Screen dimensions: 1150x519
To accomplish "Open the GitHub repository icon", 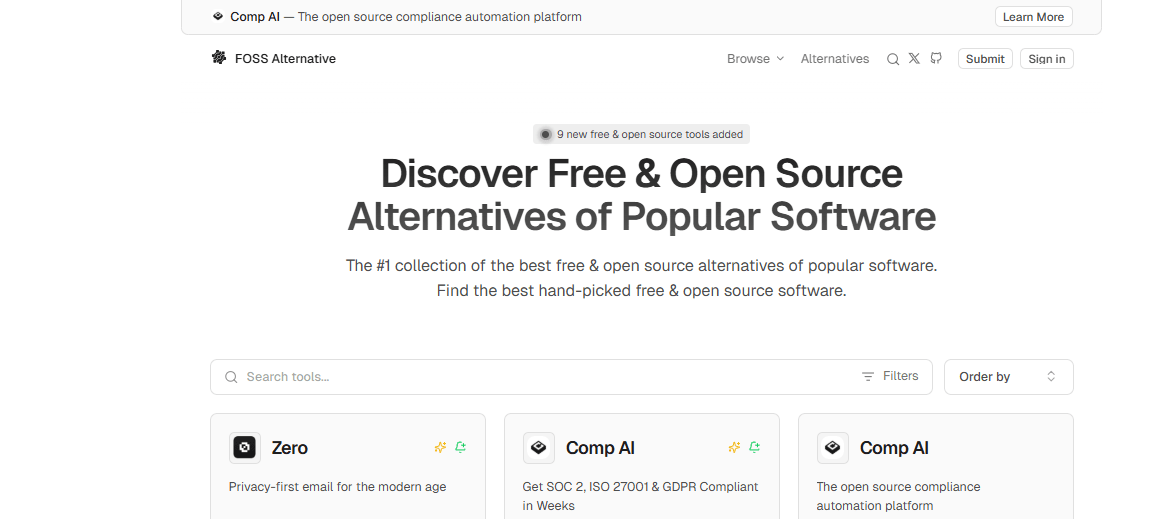I will [936, 59].
